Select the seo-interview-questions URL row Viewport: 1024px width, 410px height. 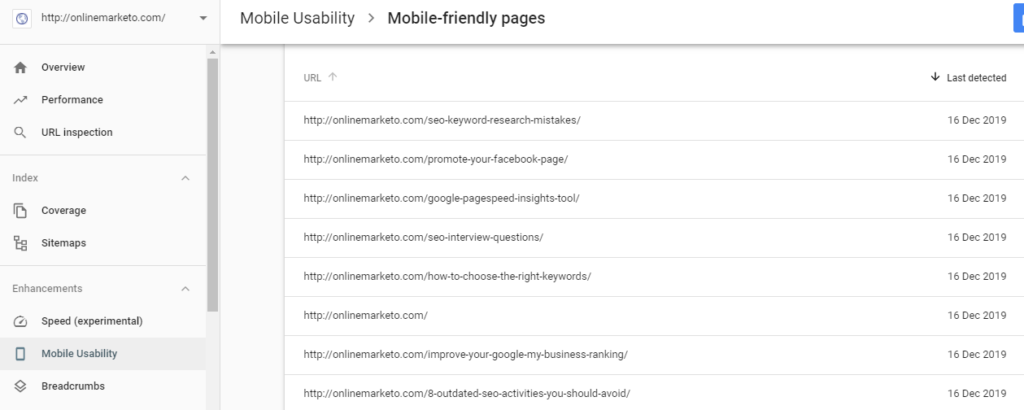coord(424,237)
